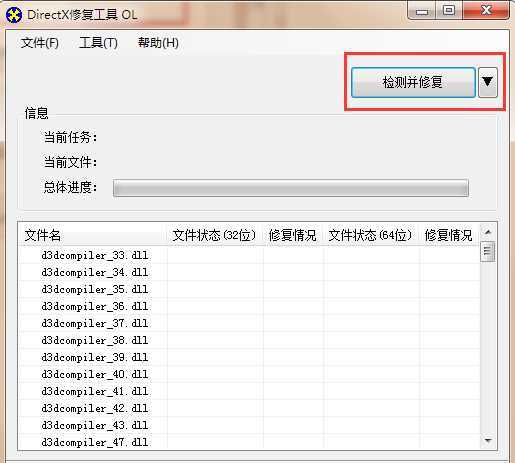Select d3dcompiler_33.dll row

click(x=249, y=255)
